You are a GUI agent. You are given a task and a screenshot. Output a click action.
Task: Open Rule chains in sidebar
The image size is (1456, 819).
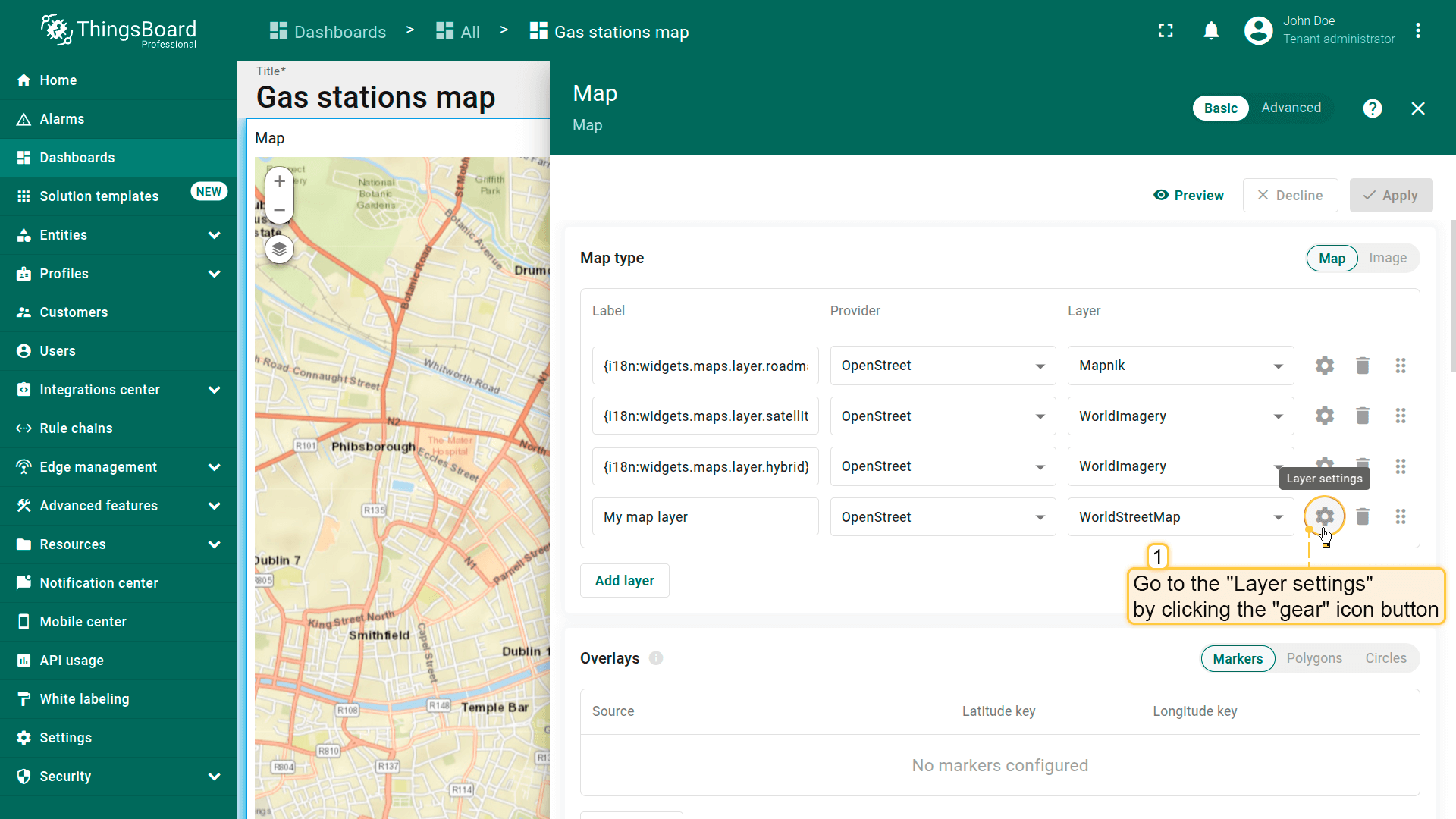(x=76, y=428)
